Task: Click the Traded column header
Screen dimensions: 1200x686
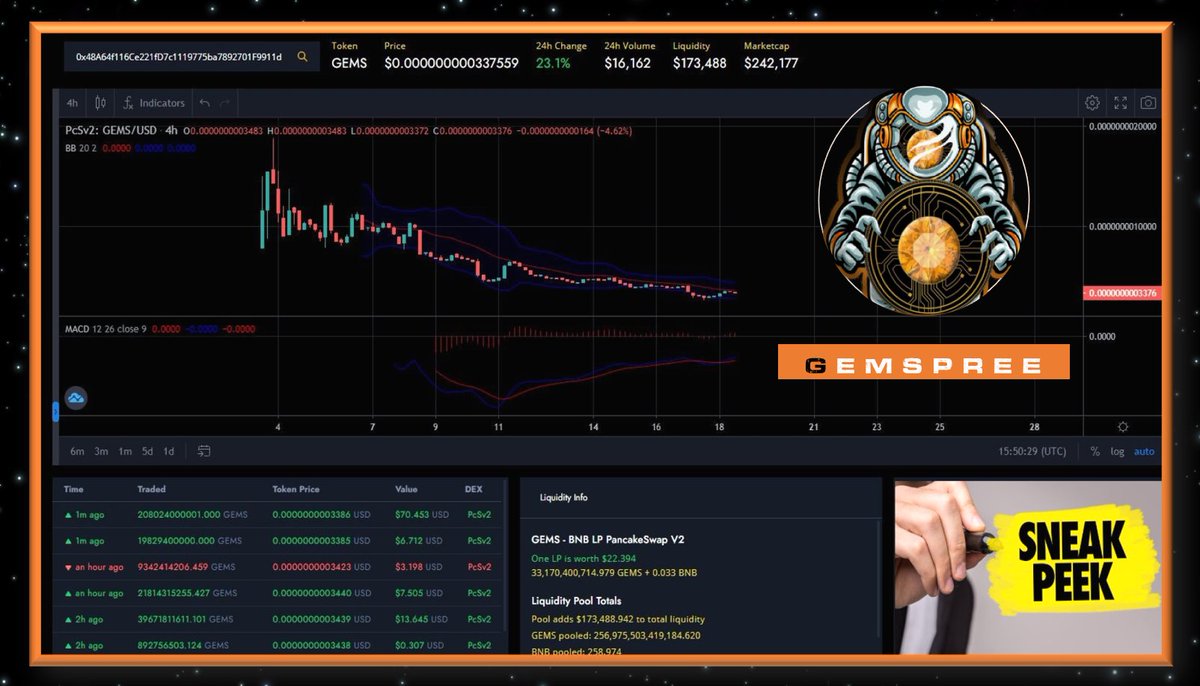Action: [x=151, y=490]
